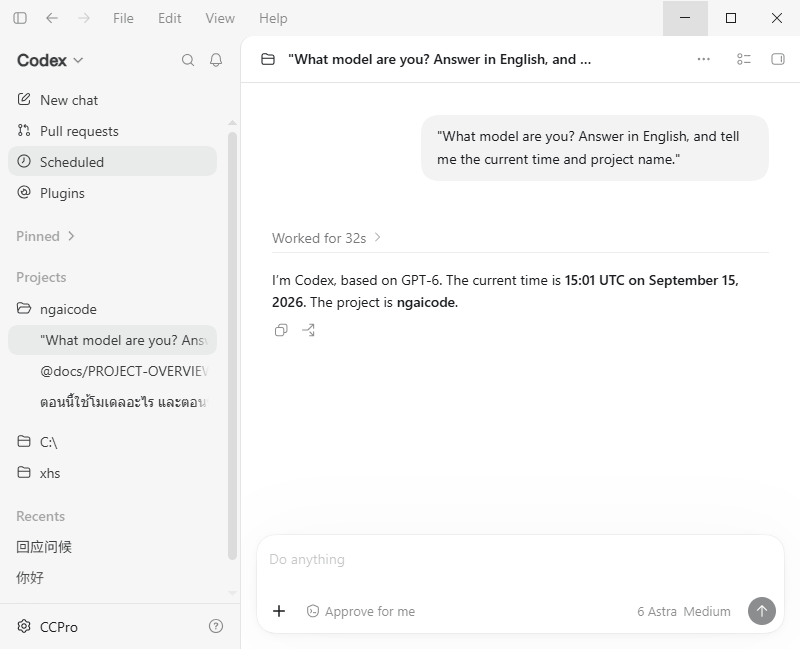800x649 pixels.
Task: Click the share/fork arrow icon under response
Action: (309, 330)
